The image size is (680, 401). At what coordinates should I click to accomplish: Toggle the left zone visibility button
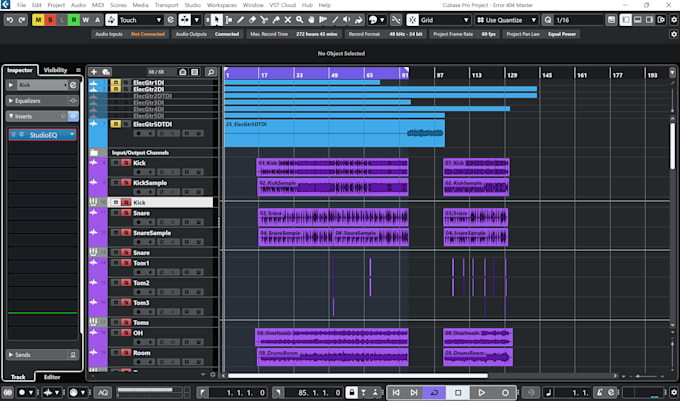click(625, 20)
